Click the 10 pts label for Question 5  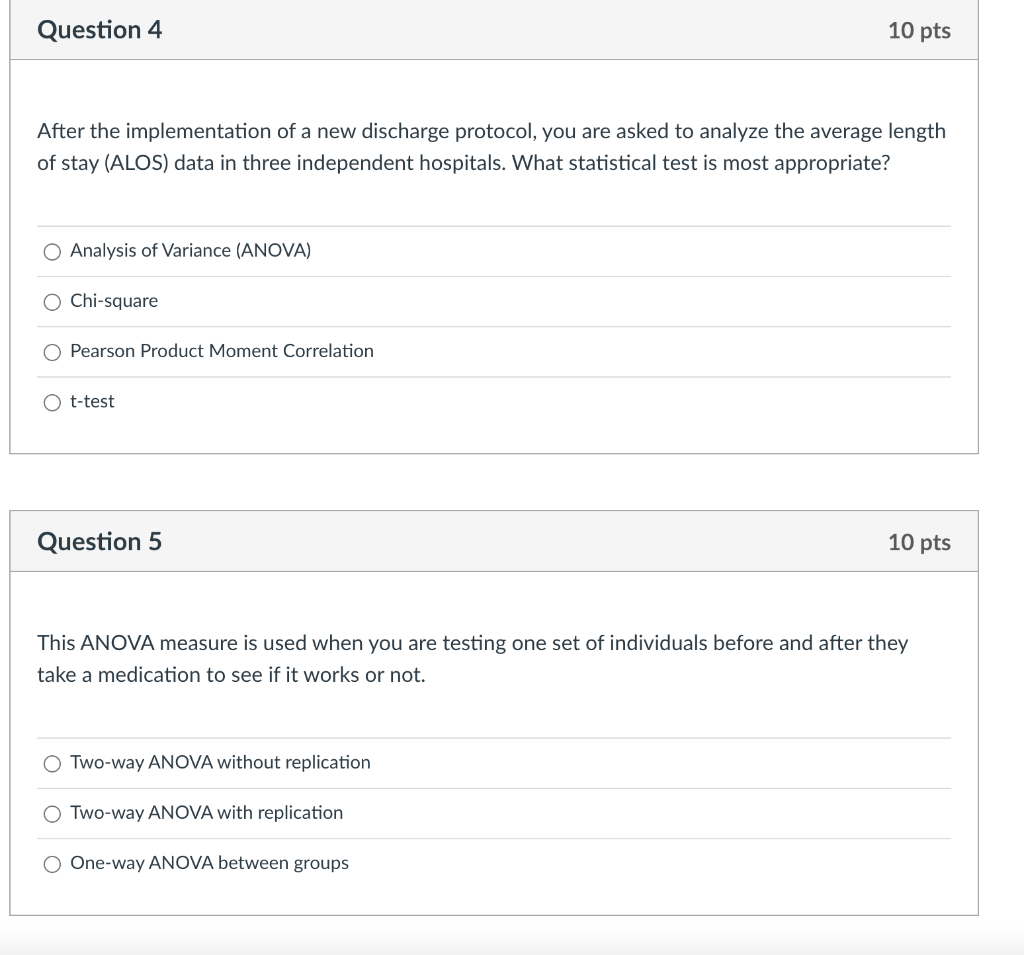(919, 541)
